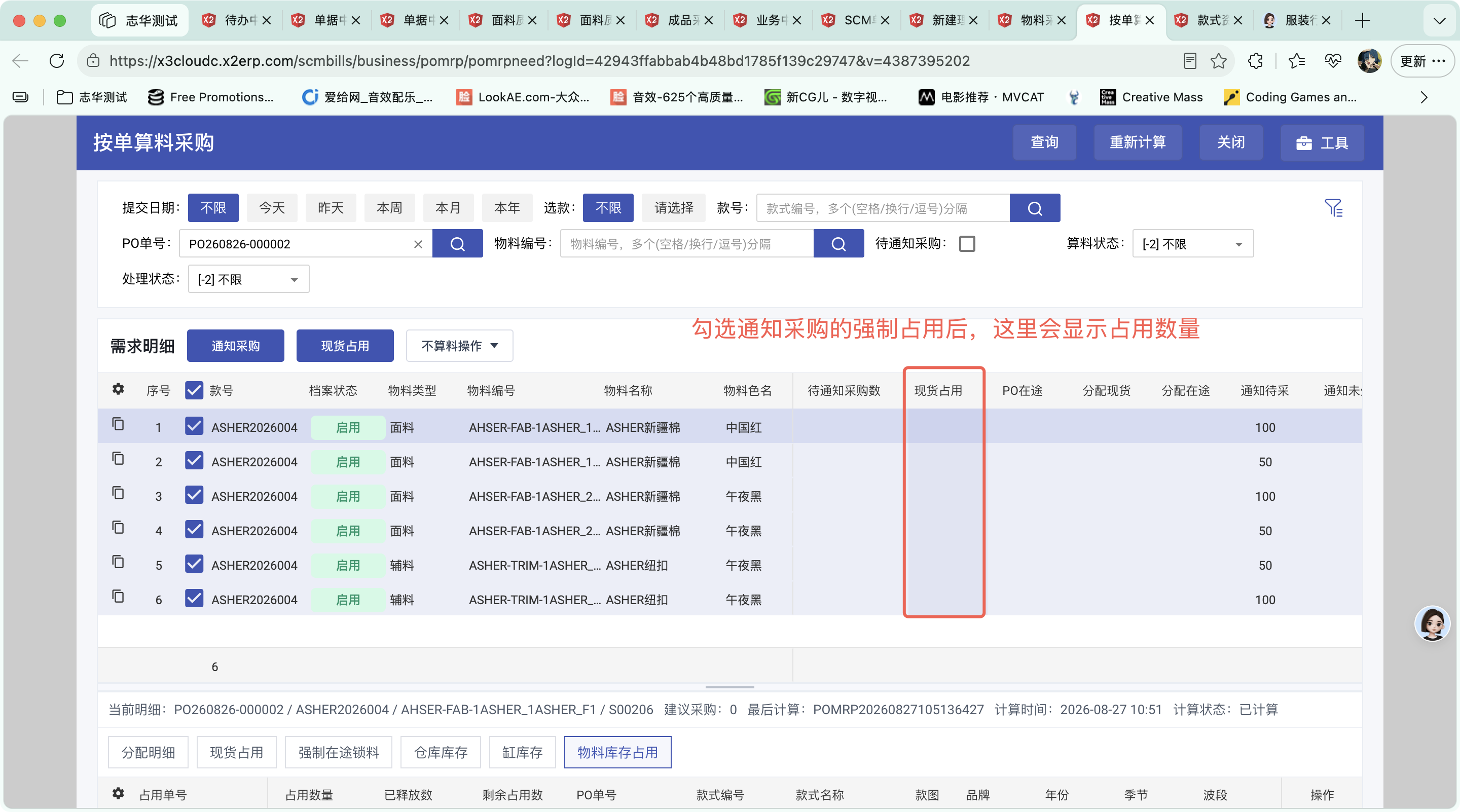Uncheck row 2 checkbox
The height and width of the screenshot is (812, 1460).
pyautogui.click(x=194, y=461)
